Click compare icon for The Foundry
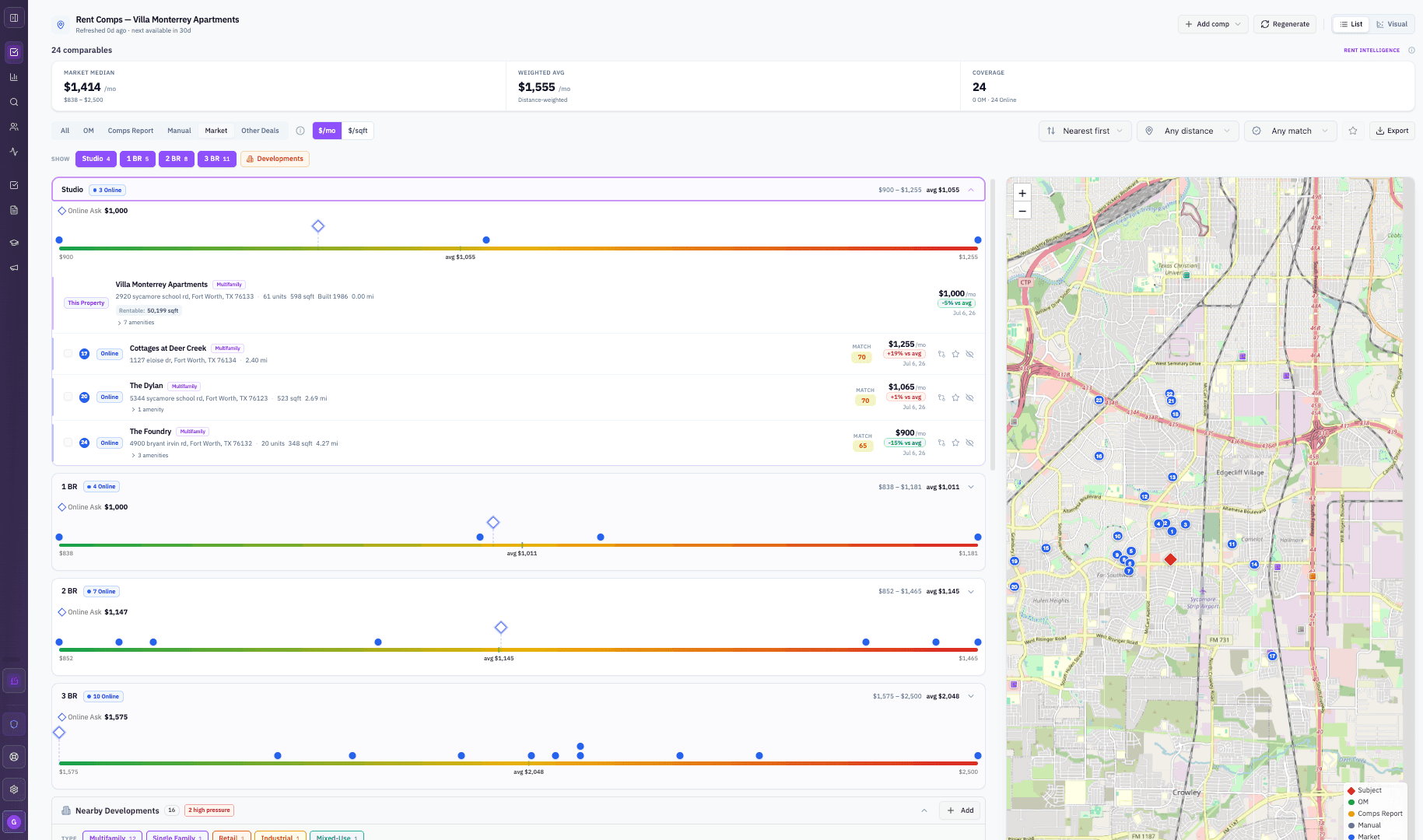The width and height of the screenshot is (1423, 840). click(941, 443)
